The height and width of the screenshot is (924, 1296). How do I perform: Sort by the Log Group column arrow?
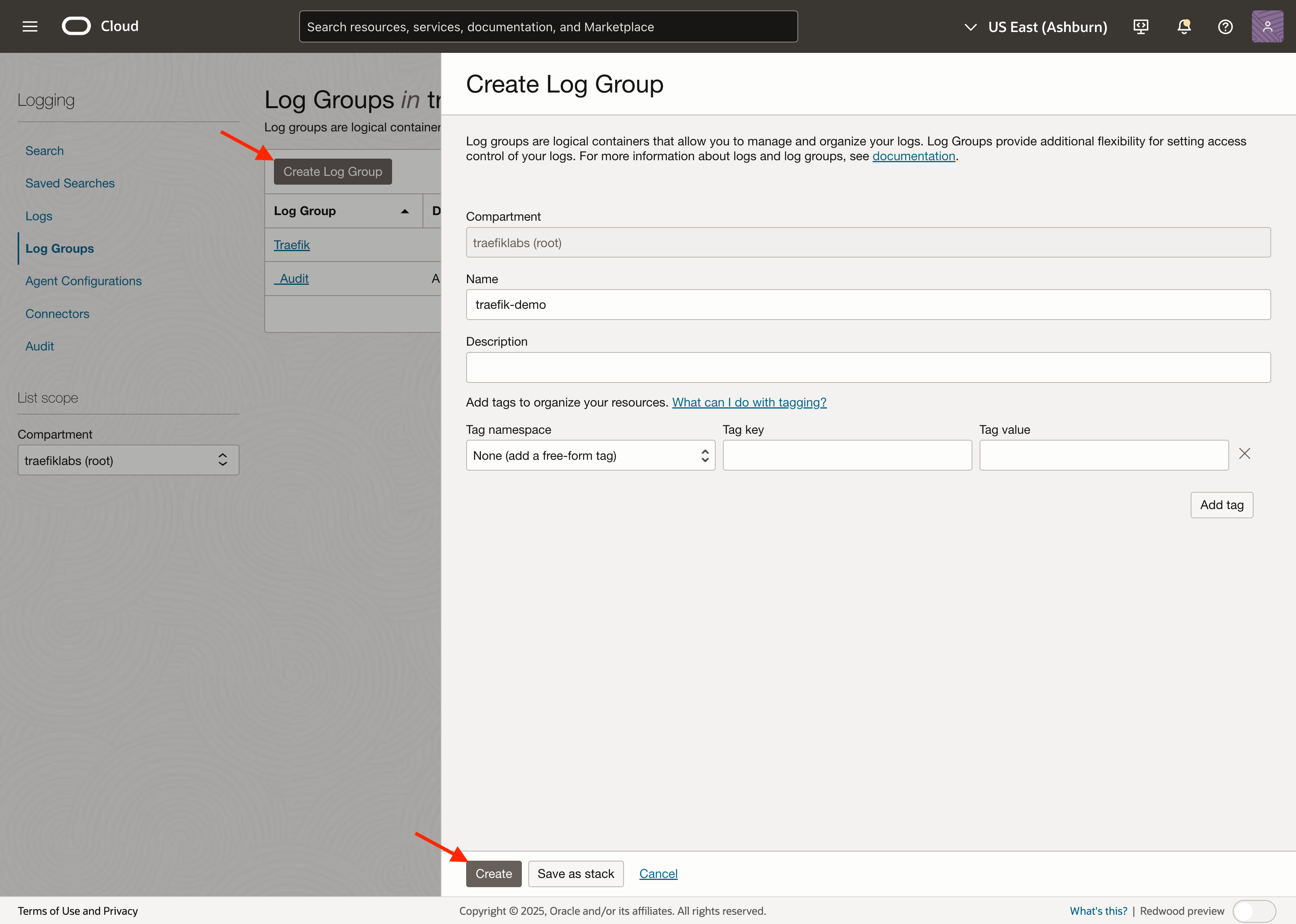404,211
